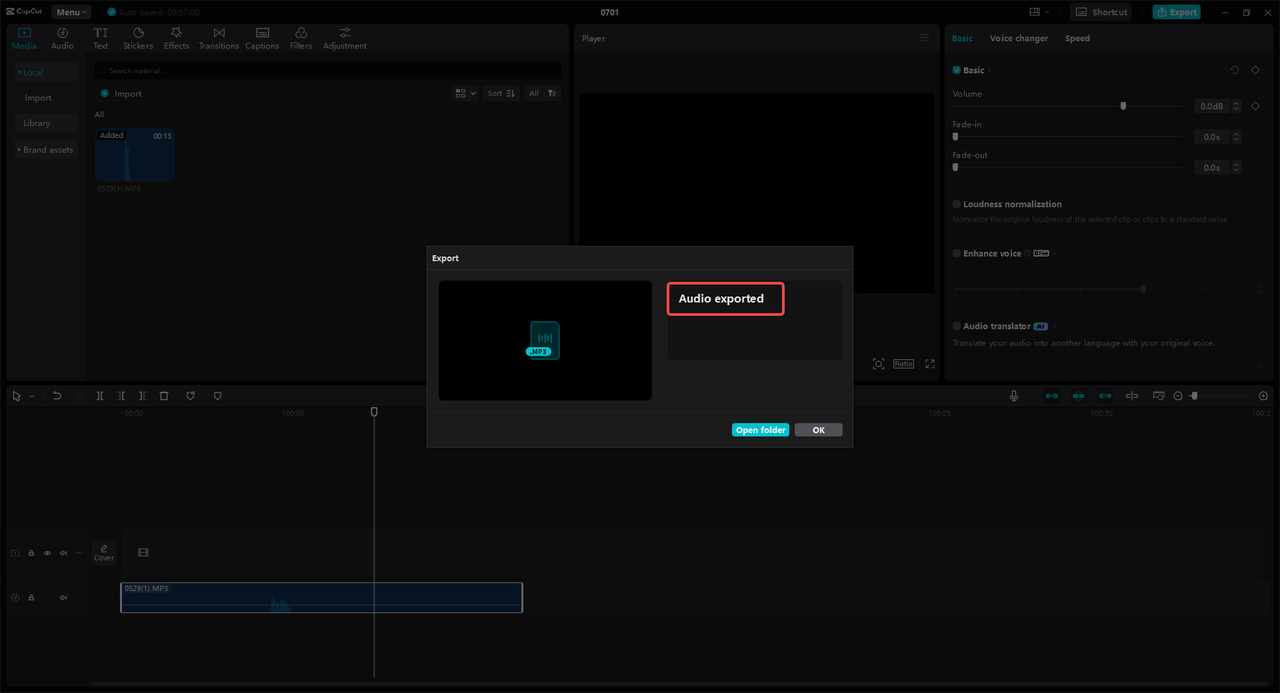Click the first shield marker icon with plus

191,396
